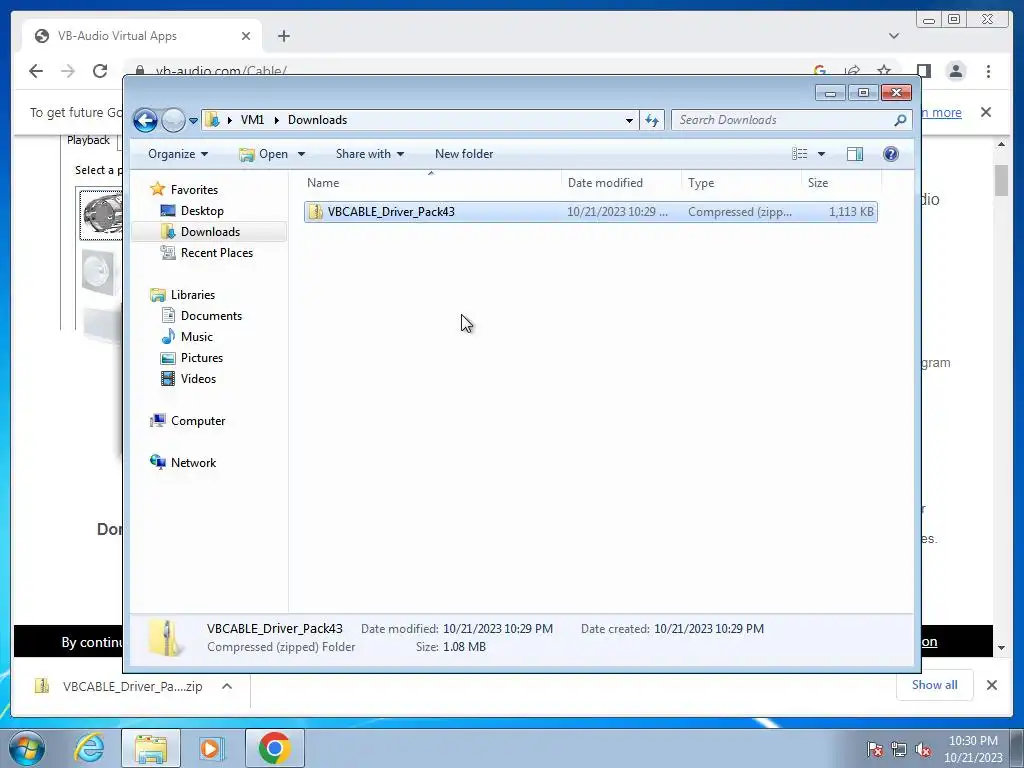
Task: Click the Chrome scrollbar down arrow
Action: (x=1001, y=648)
